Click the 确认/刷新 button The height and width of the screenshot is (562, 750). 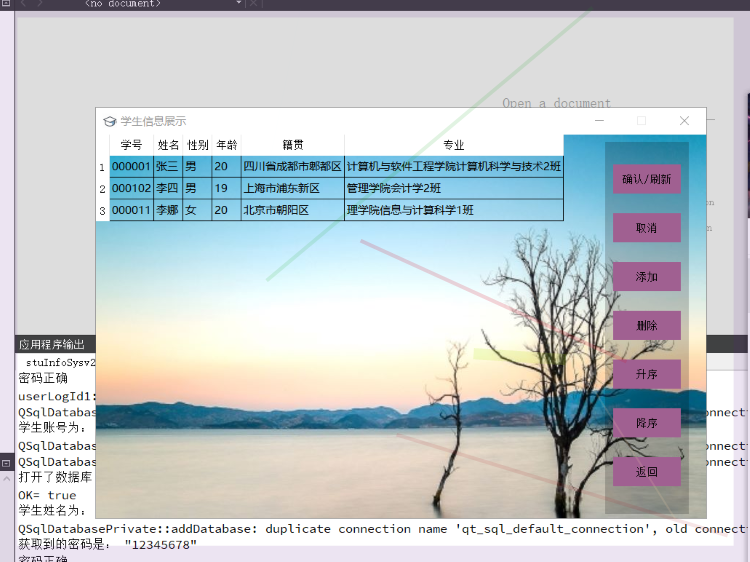[647, 179]
